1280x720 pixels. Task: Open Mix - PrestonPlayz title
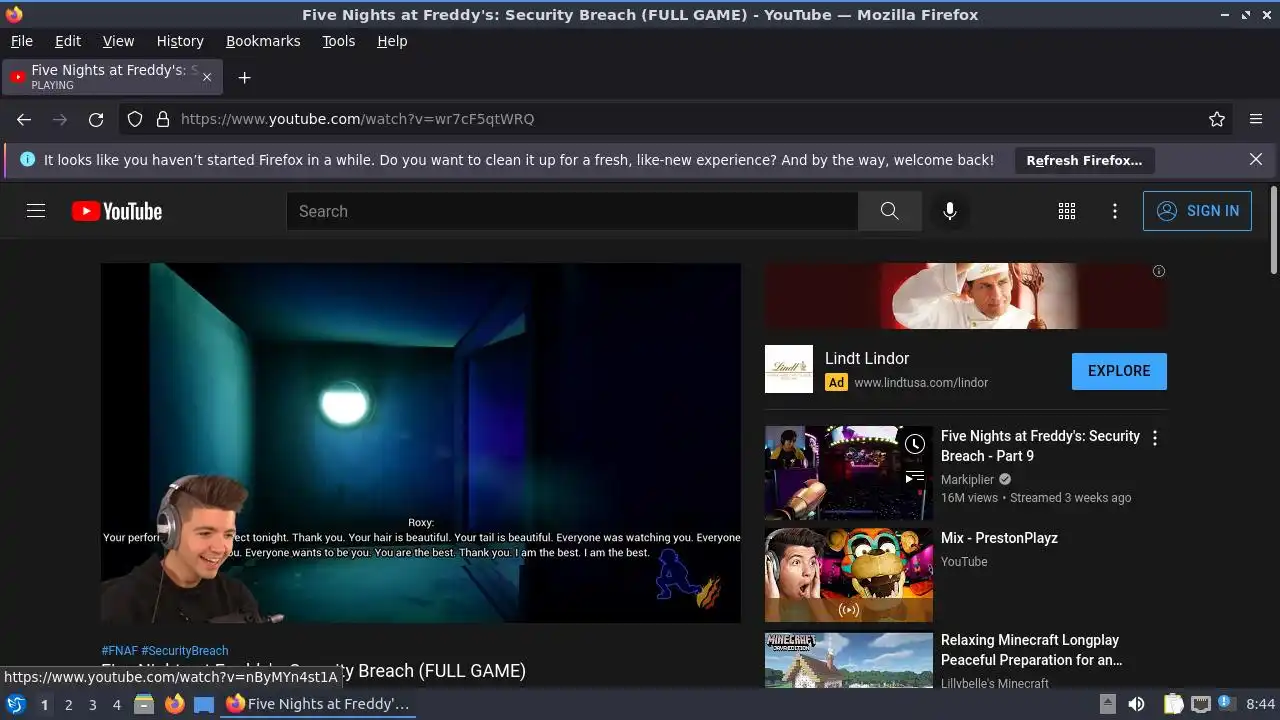click(x=999, y=538)
